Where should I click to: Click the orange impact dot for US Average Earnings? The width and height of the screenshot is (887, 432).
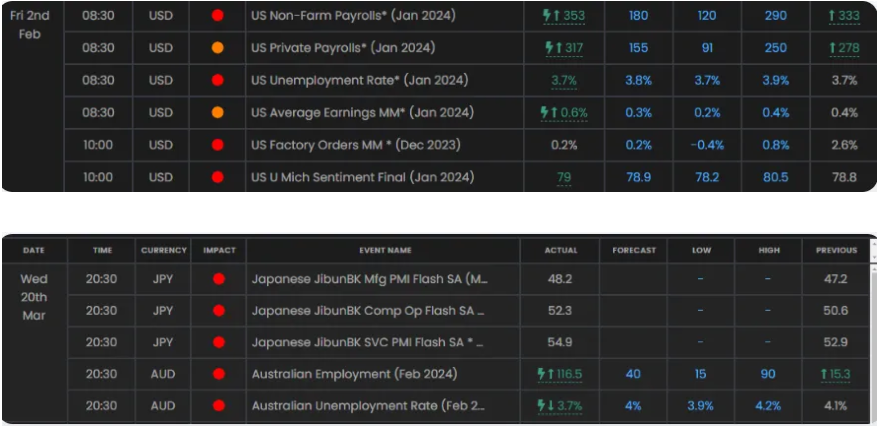[x=217, y=113]
